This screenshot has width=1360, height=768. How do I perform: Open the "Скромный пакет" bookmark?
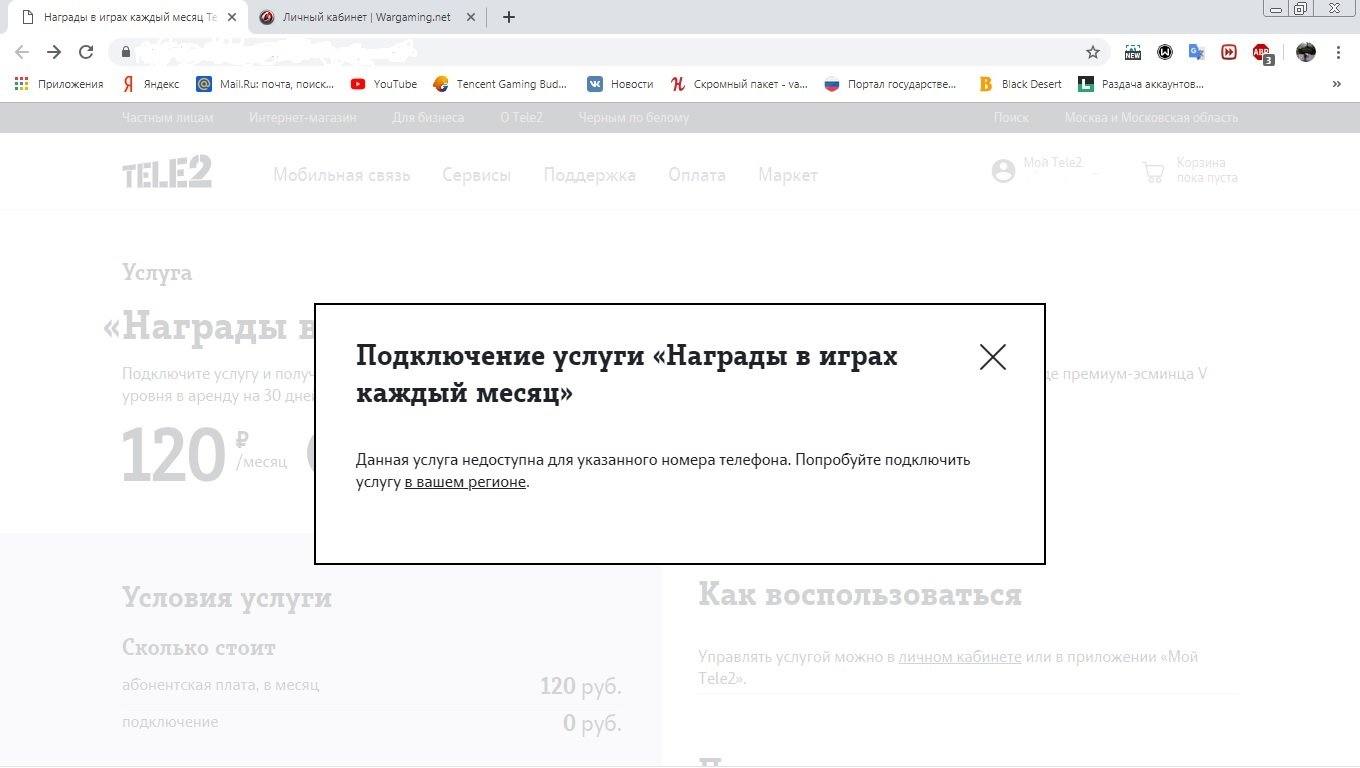point(740,84)
